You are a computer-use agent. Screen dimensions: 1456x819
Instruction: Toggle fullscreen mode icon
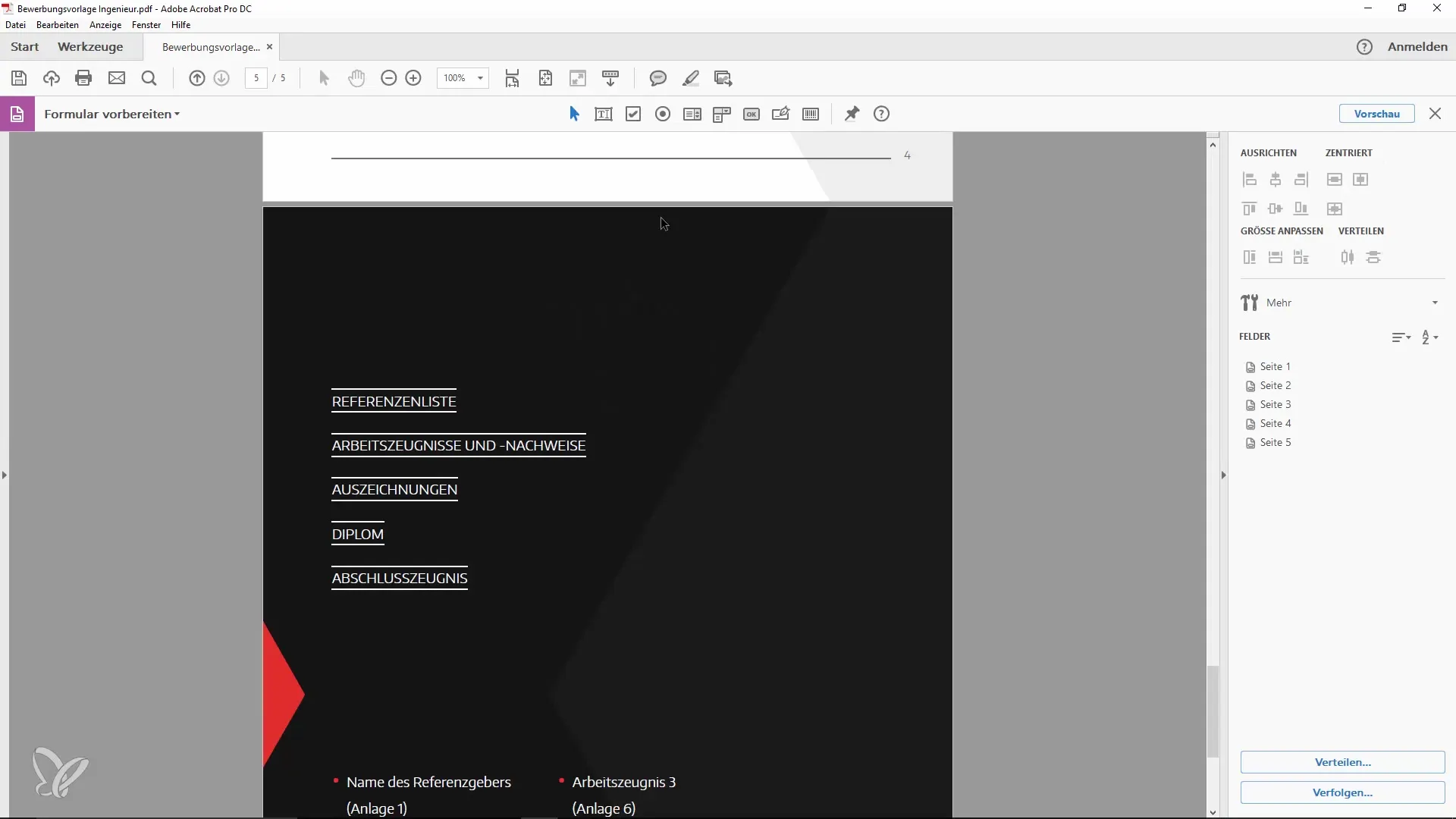coord(578,78)
